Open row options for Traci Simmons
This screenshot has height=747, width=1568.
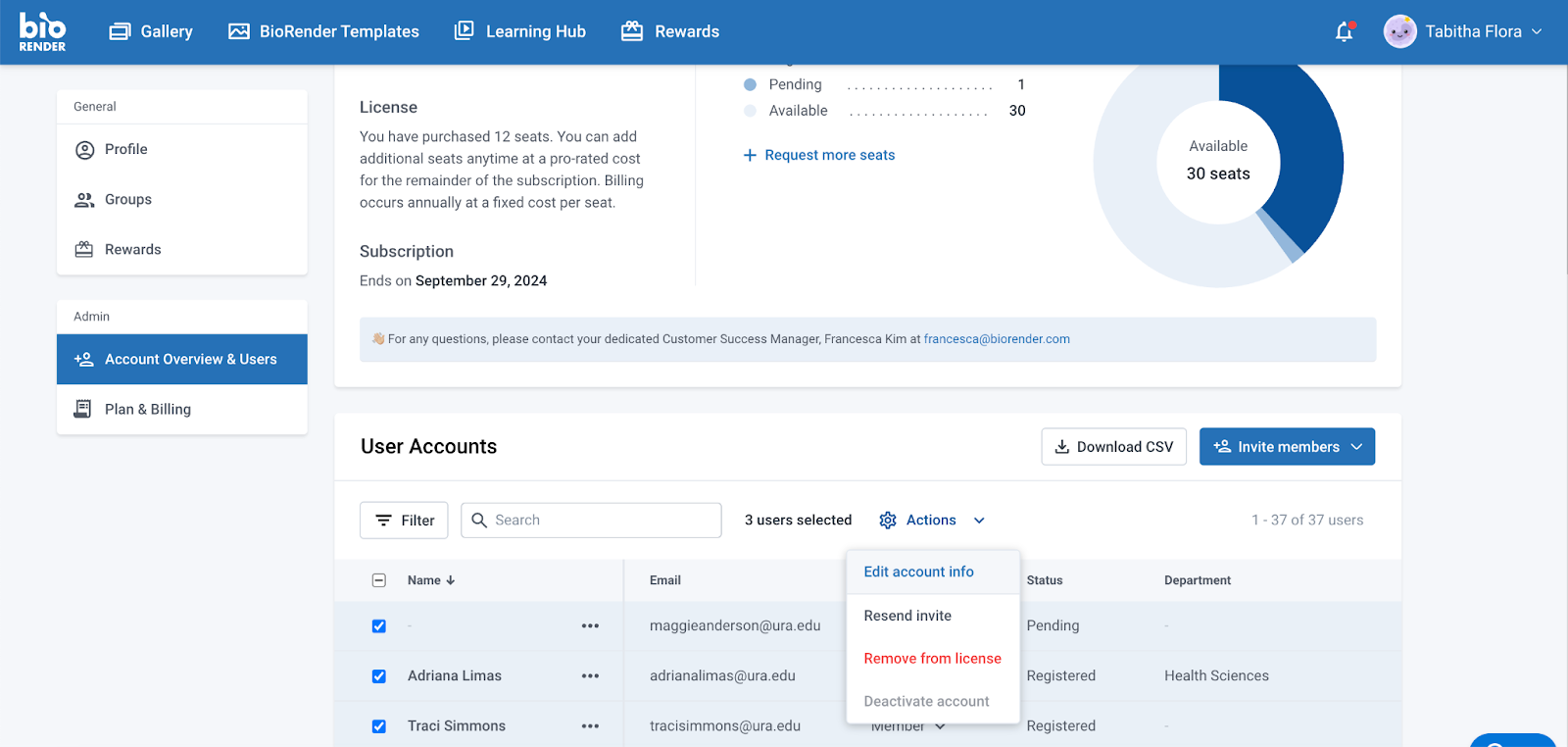pos(590,725)
